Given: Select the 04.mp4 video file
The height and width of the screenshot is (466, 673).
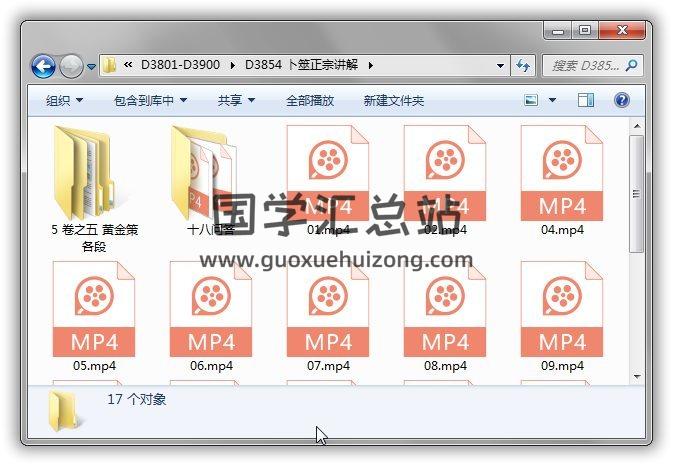Looking at the screenshot, I should pyautogui.click(x=562, y=173).
